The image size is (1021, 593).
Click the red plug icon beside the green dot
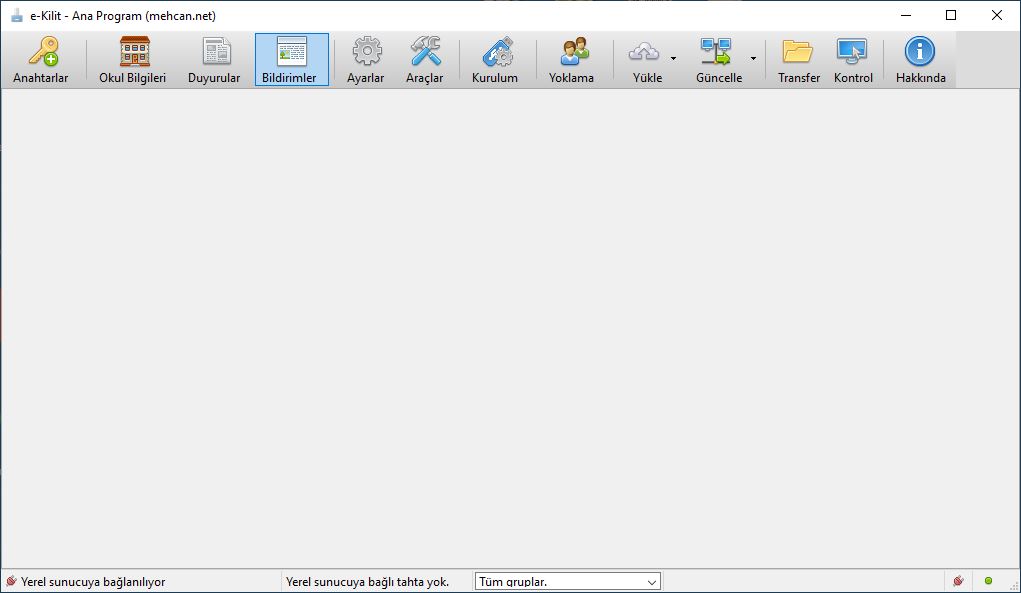(x=958, y=581)
